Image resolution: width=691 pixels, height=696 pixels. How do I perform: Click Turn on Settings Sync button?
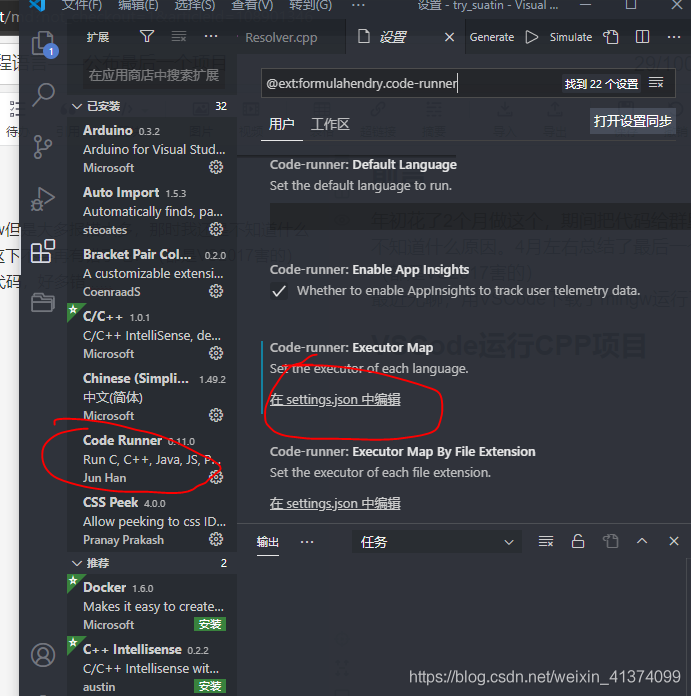click(632, 121)
